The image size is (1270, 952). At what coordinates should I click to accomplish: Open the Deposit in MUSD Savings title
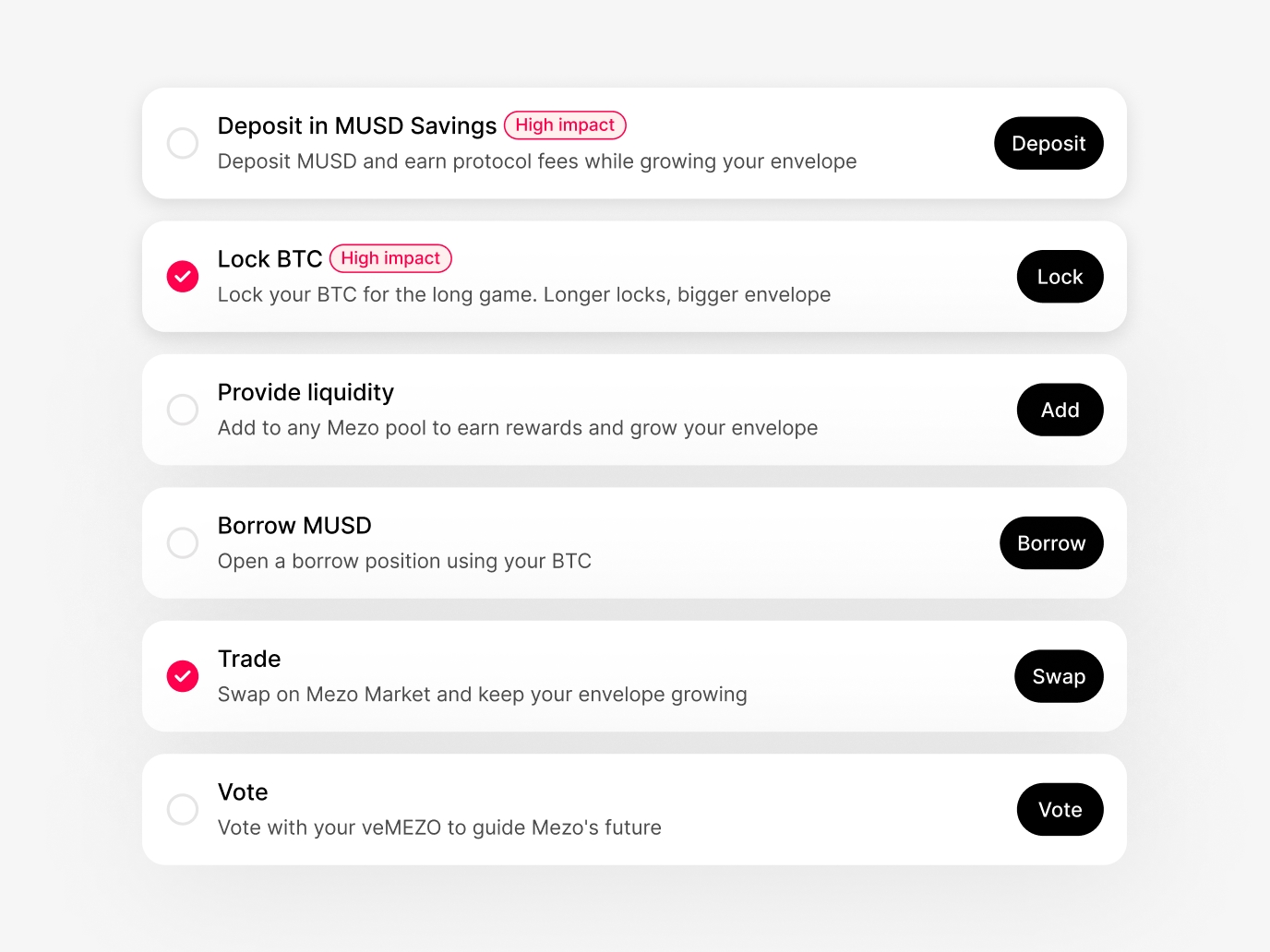pyautogui.click(x=357, y=126)
